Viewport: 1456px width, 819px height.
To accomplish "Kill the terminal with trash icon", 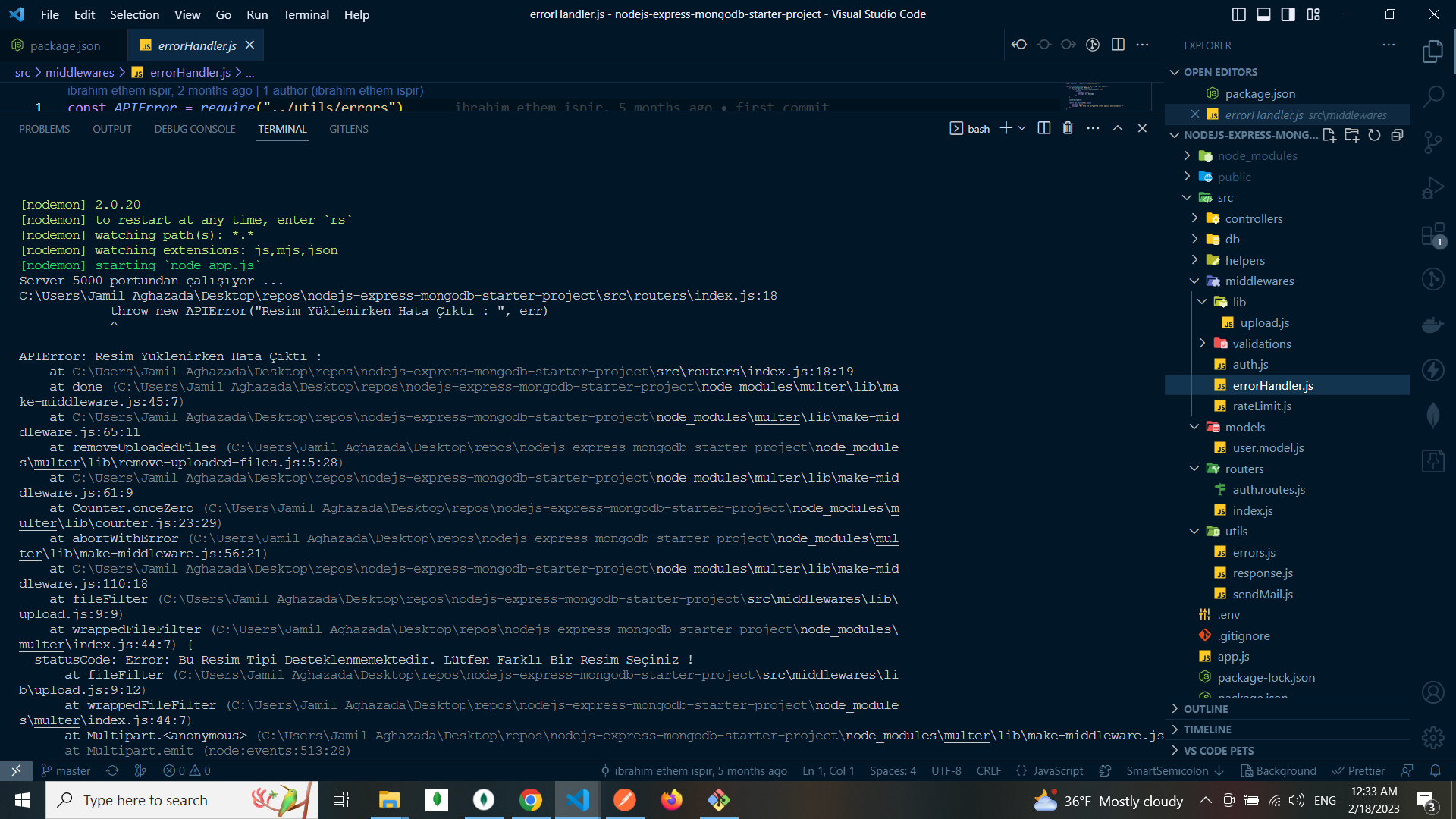I will pos(1068,128).
